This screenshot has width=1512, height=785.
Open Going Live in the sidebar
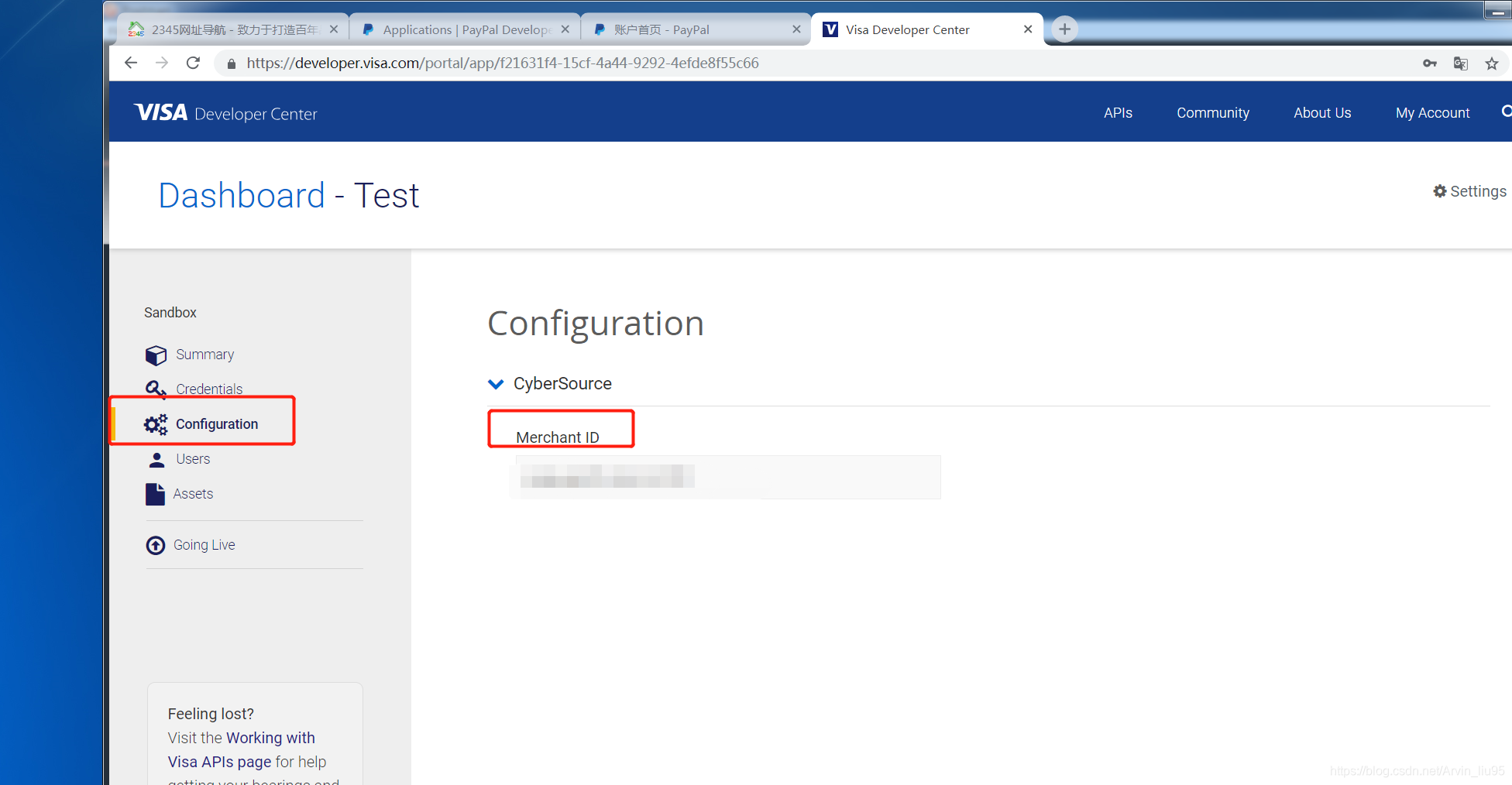[x=204, y=545]
